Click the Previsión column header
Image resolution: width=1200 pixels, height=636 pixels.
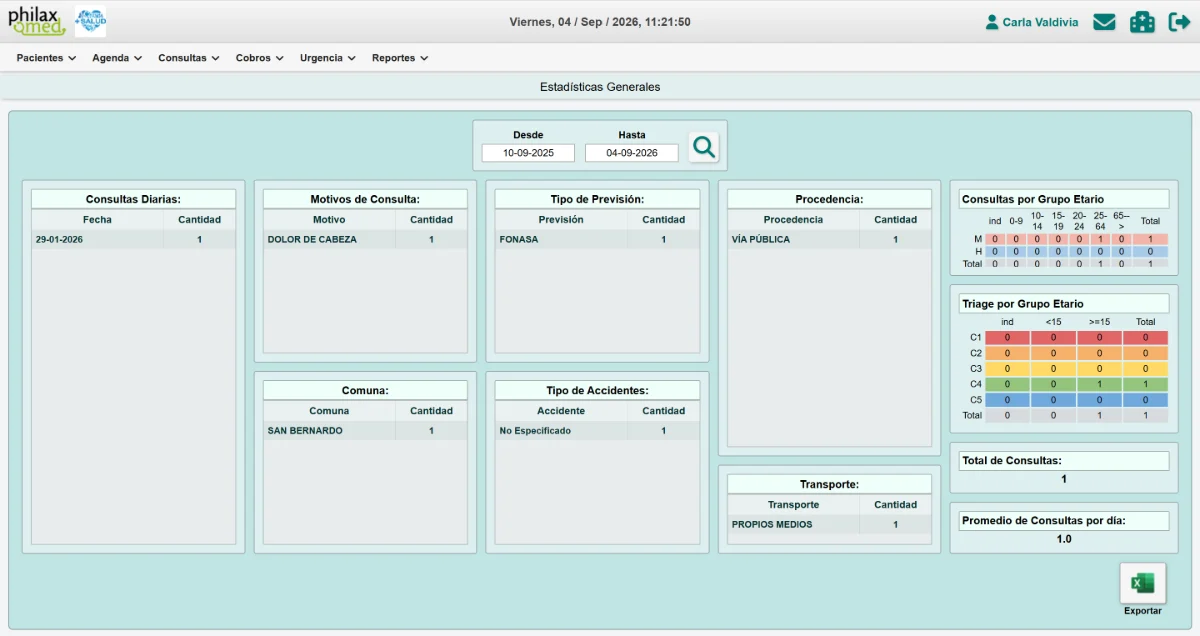click(561, 220)
